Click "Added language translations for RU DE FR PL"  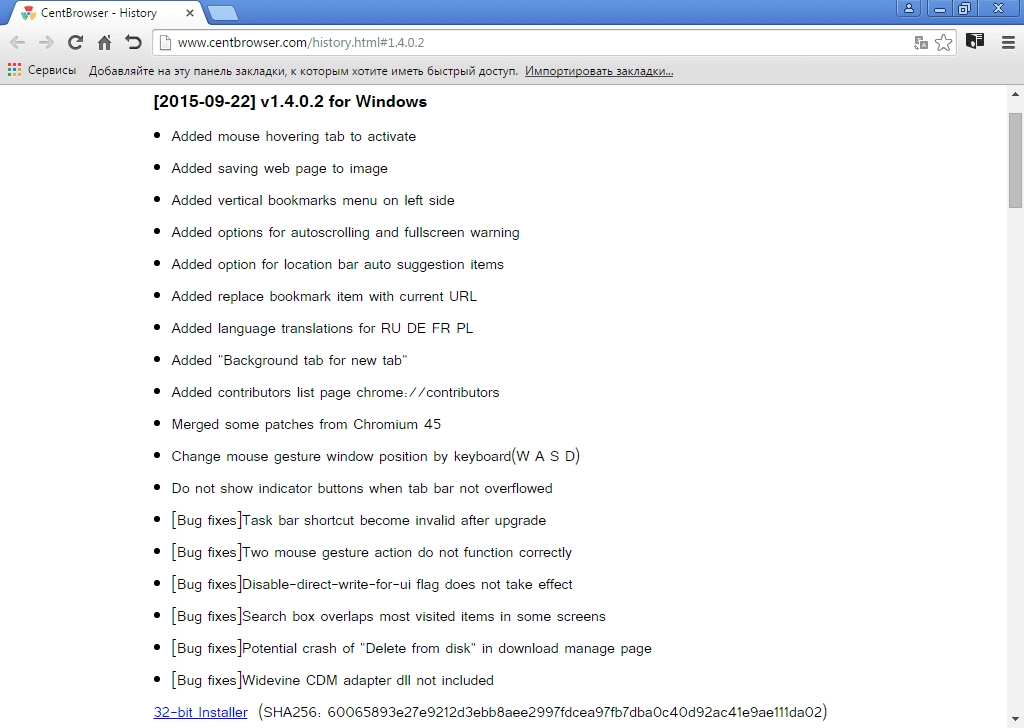pos(322,328)
